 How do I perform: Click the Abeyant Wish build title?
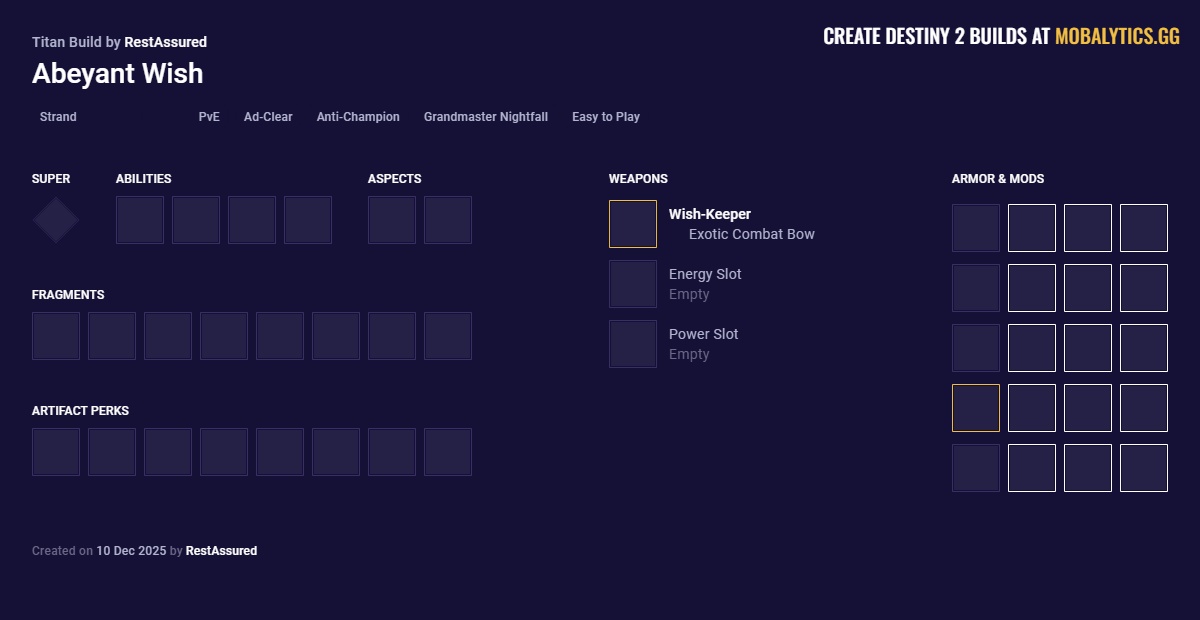117,74
